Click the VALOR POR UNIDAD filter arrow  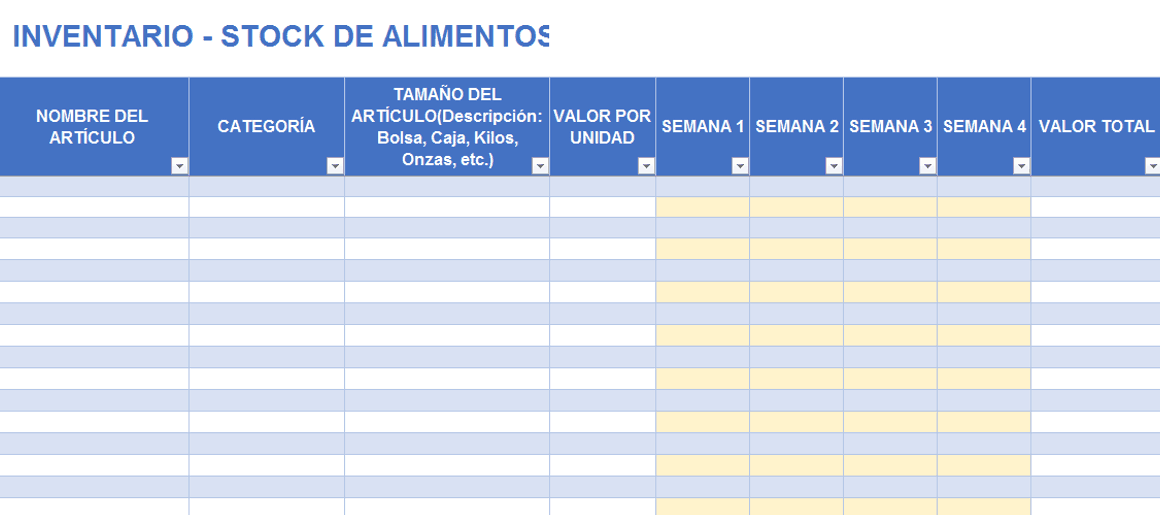646,167
